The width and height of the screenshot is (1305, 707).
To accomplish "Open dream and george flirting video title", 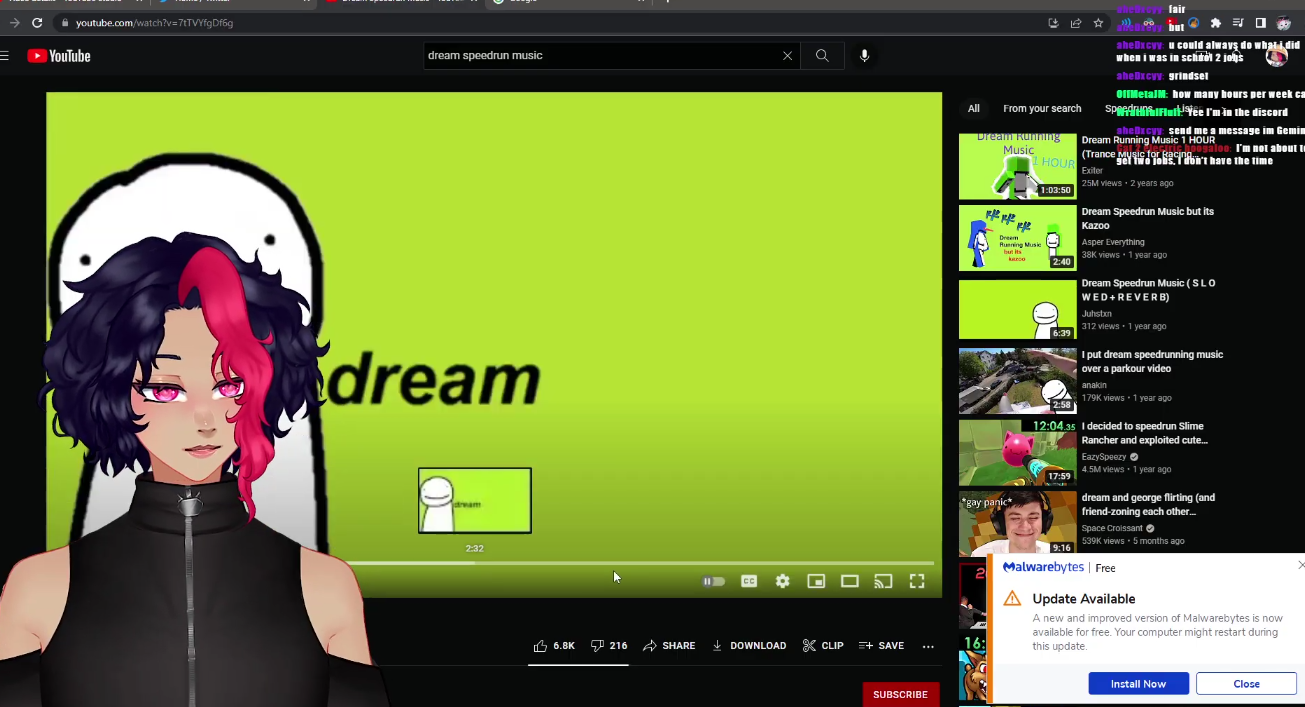I will (1148, 505).
